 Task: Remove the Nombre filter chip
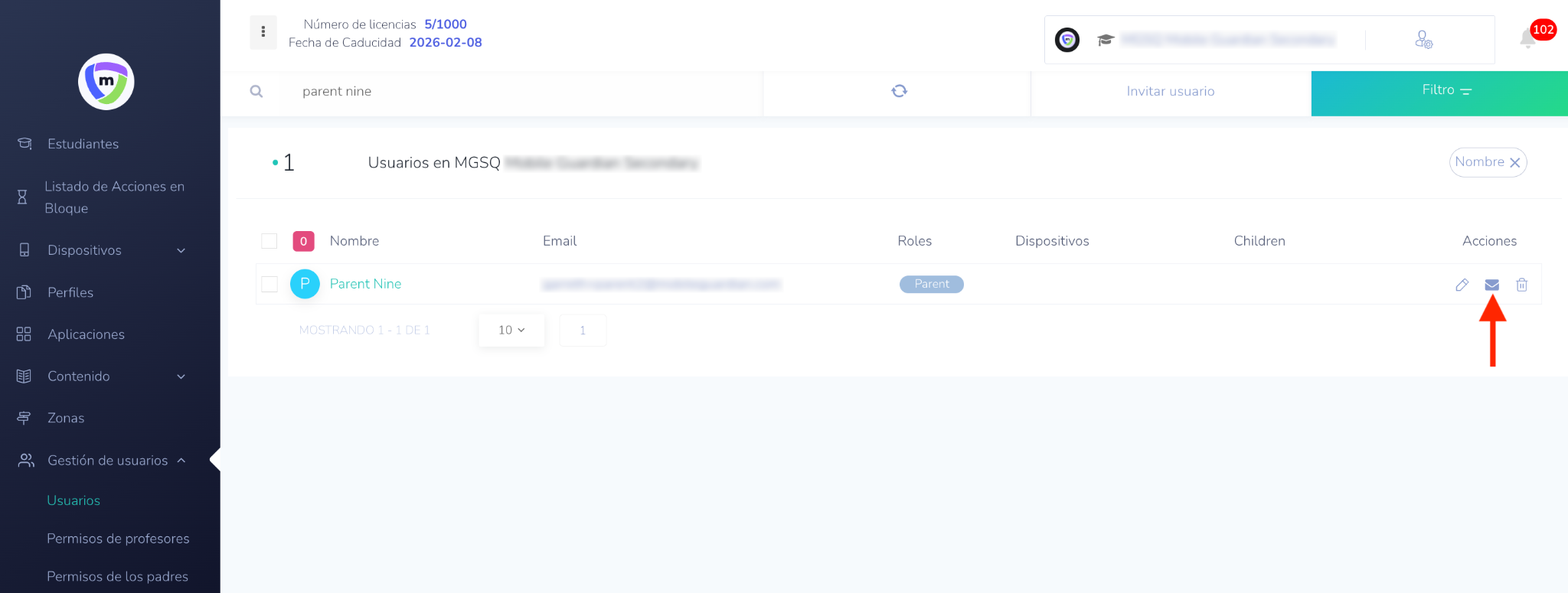(x=1514, y=162)
